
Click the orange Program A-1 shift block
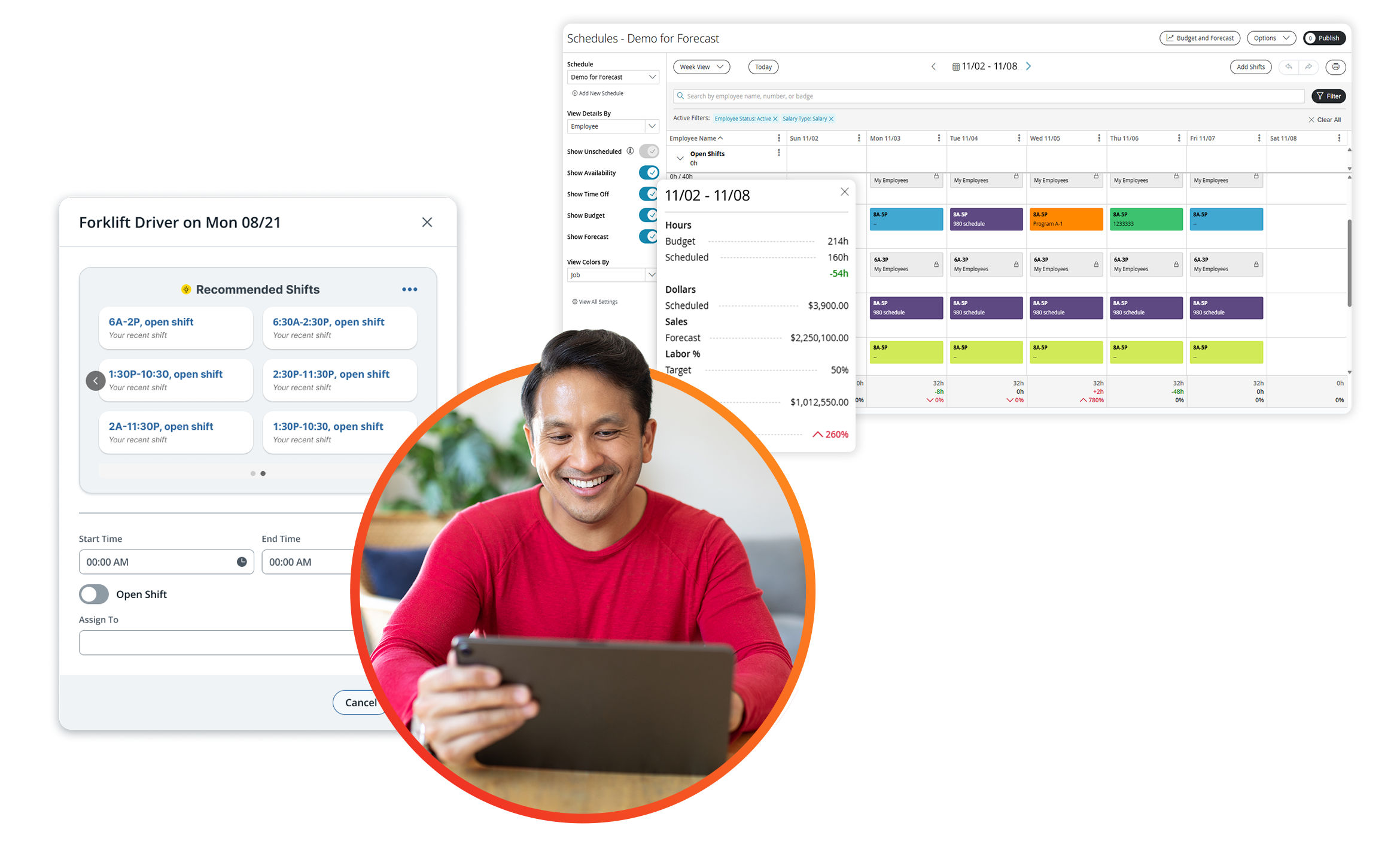tap(1066, 219)
